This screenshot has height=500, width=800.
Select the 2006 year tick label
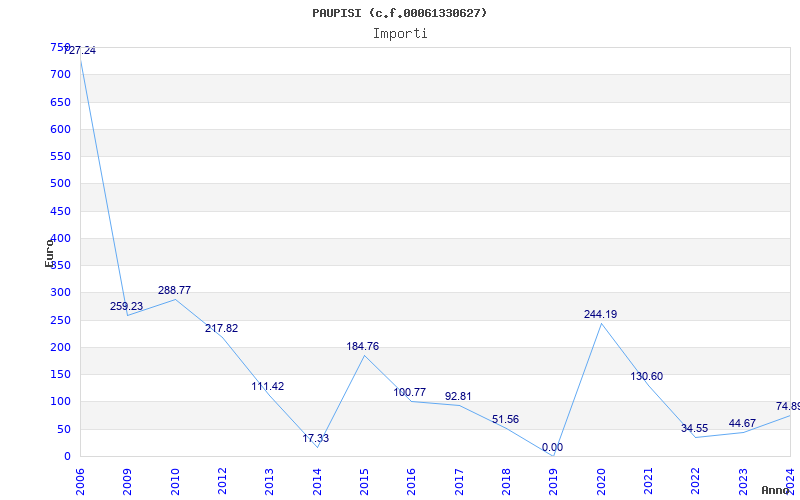[80, 481]
